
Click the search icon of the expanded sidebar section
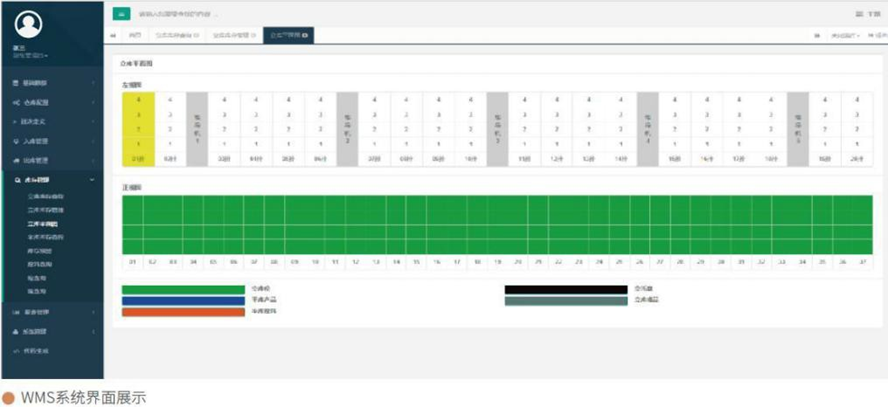[15, 181]
